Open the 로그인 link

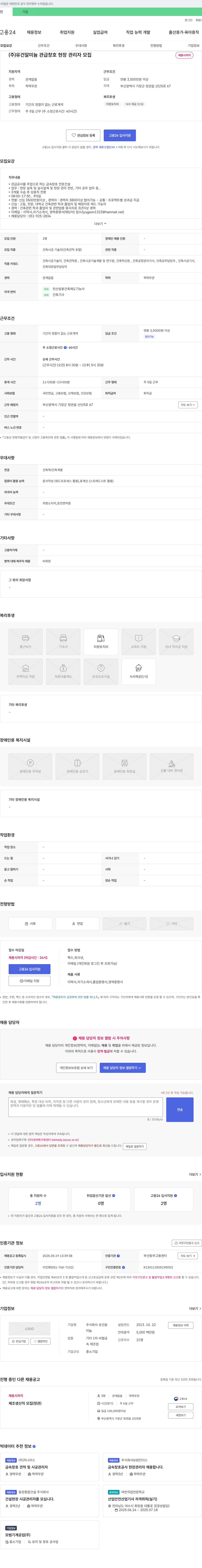tap(189, 20)
